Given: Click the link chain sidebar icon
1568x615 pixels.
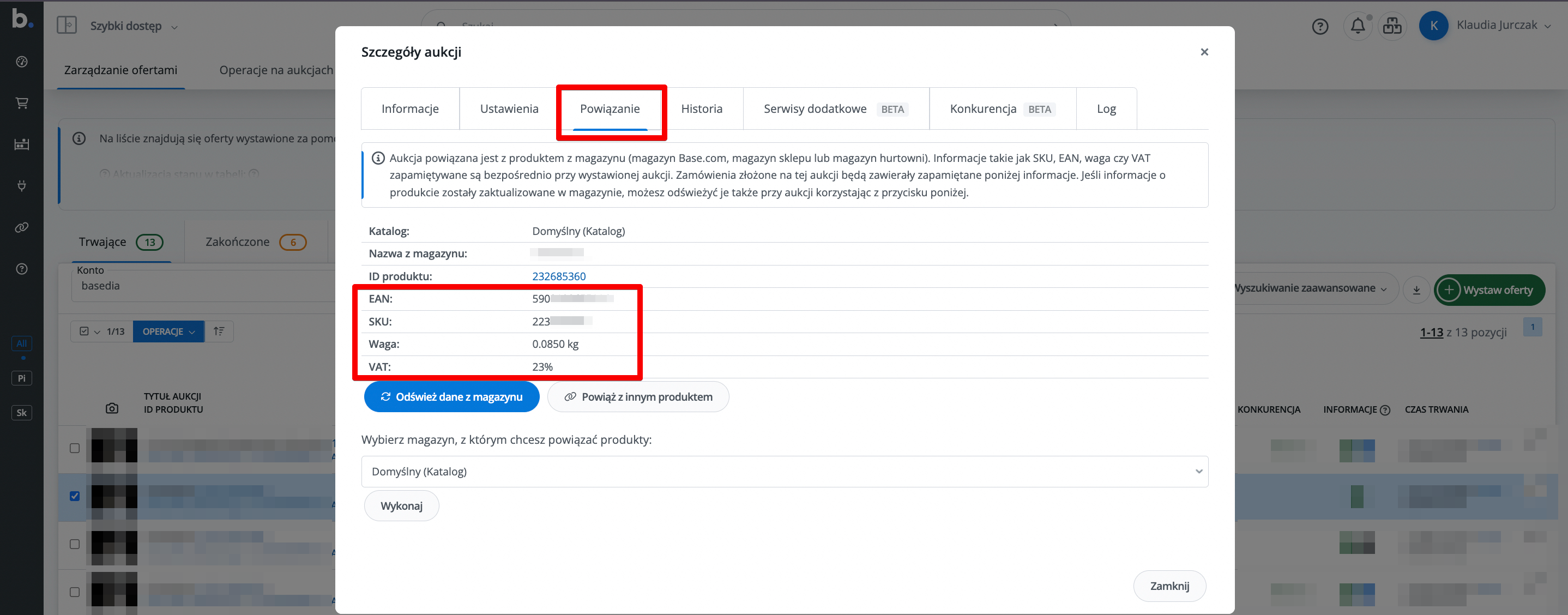Looking at the screenshot, I should point(22,227).
